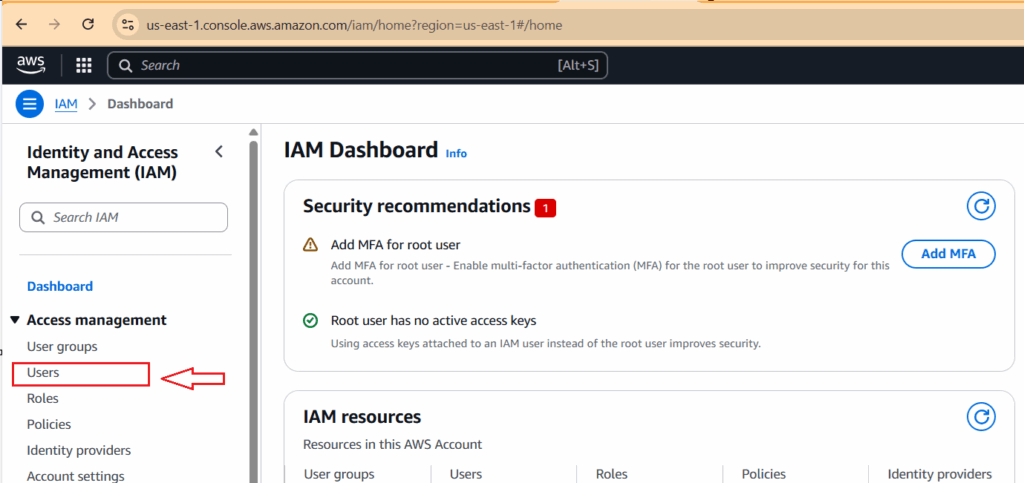
Task: Click the IAM resources heading
Action: [x=362, y=416]
